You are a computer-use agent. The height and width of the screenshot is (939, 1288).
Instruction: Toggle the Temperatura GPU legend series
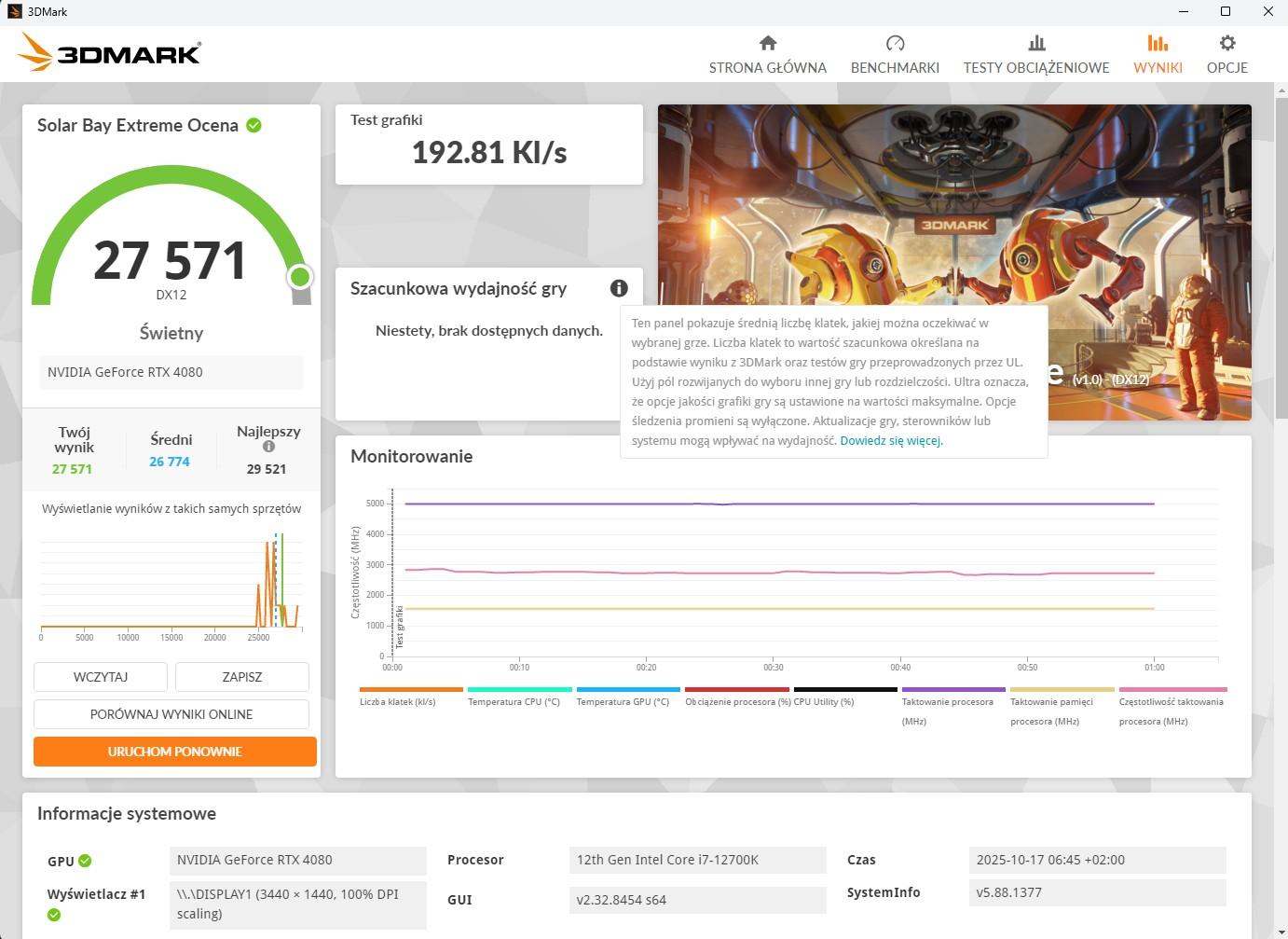coord(628,697)
